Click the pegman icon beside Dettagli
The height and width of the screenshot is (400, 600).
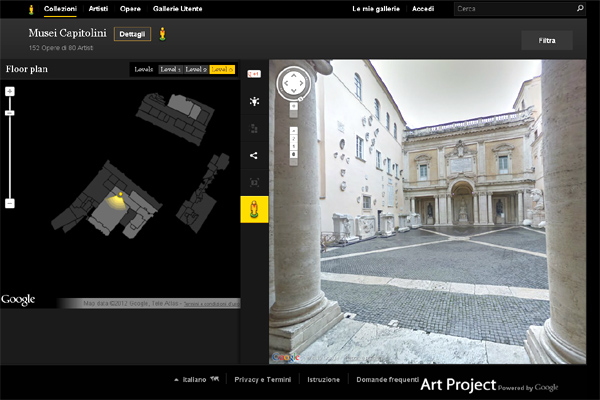click(163, 34)
